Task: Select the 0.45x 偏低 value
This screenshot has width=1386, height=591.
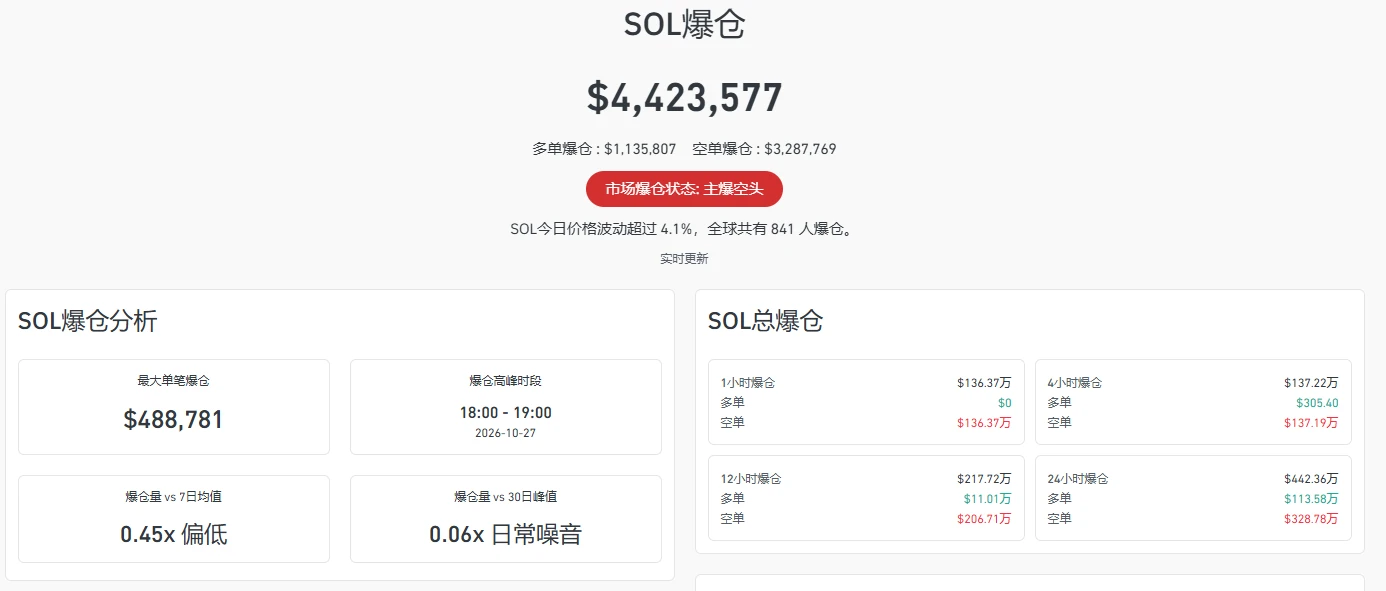Action: coord(174,534)
